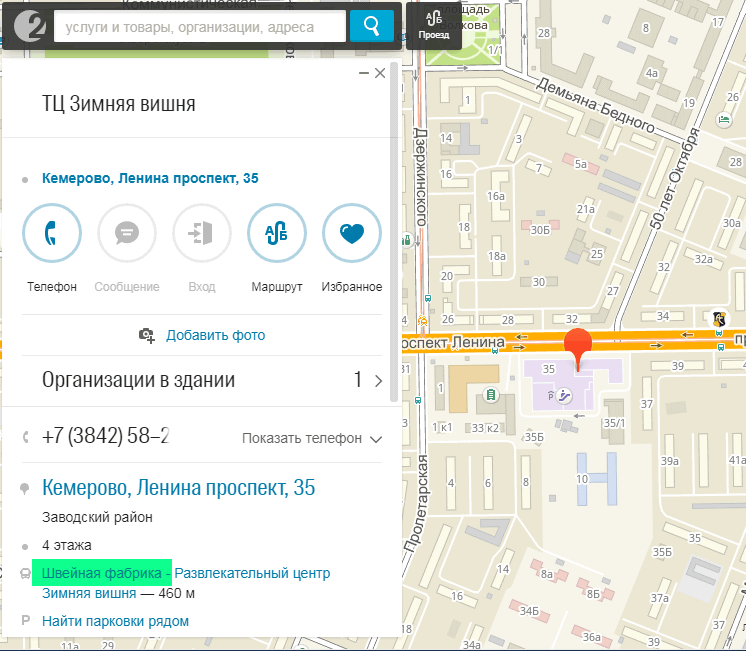Click the Маршрут route icon
The image size is (746, 651).
point(277,233)
